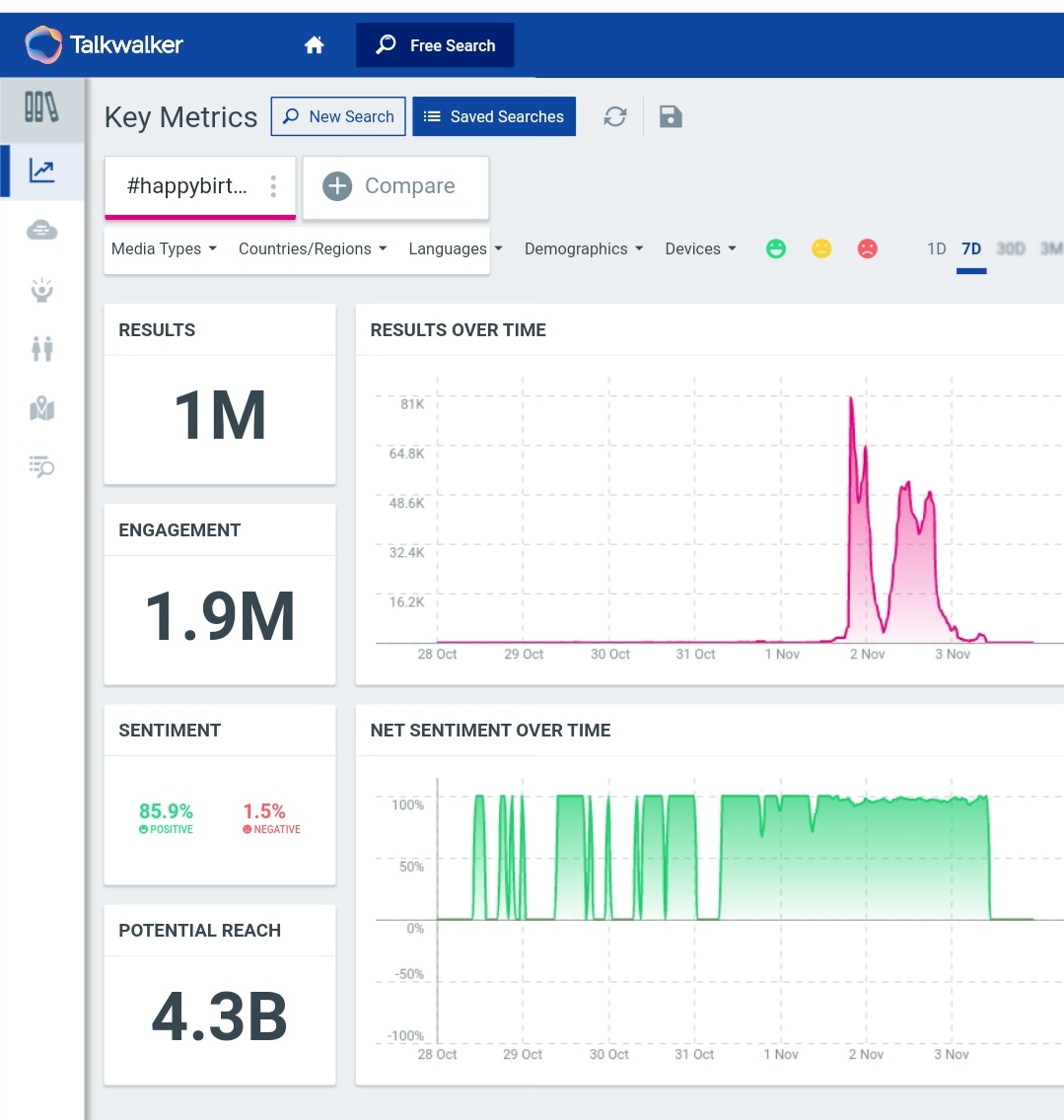
Task: Open the Demographics filter dropdown
Action: click(x=583, y=248)
